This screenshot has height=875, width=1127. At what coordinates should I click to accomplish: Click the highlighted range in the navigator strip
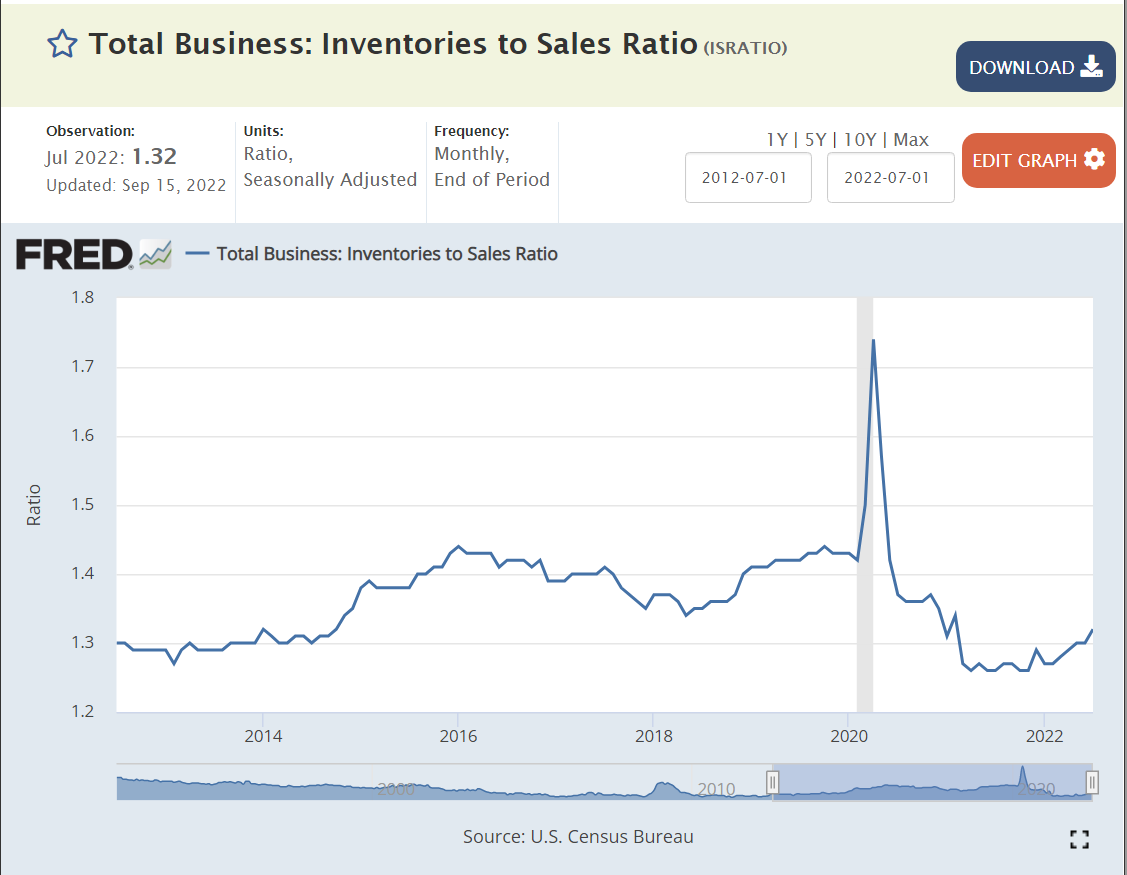point(930,782)
